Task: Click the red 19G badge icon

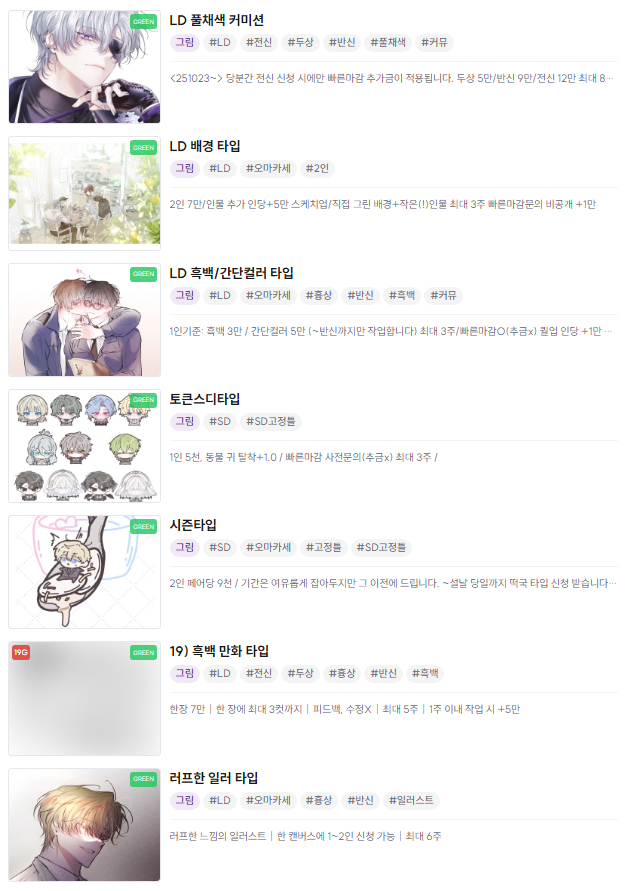Action: click(21, 652)
